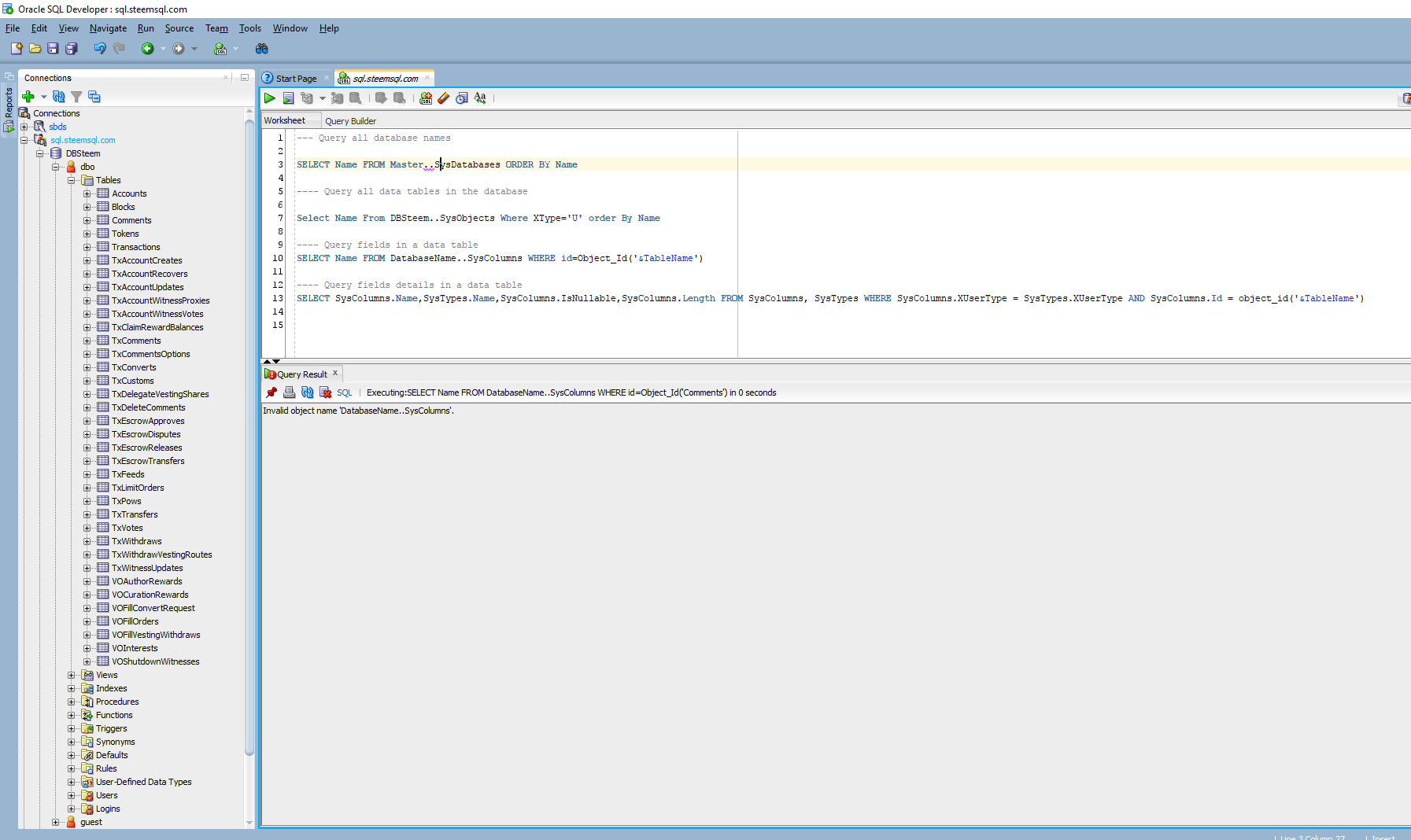Click the Refresh connections icon
The height and width of the screenshot is (840, 1411).
click(x=58, y=97)
